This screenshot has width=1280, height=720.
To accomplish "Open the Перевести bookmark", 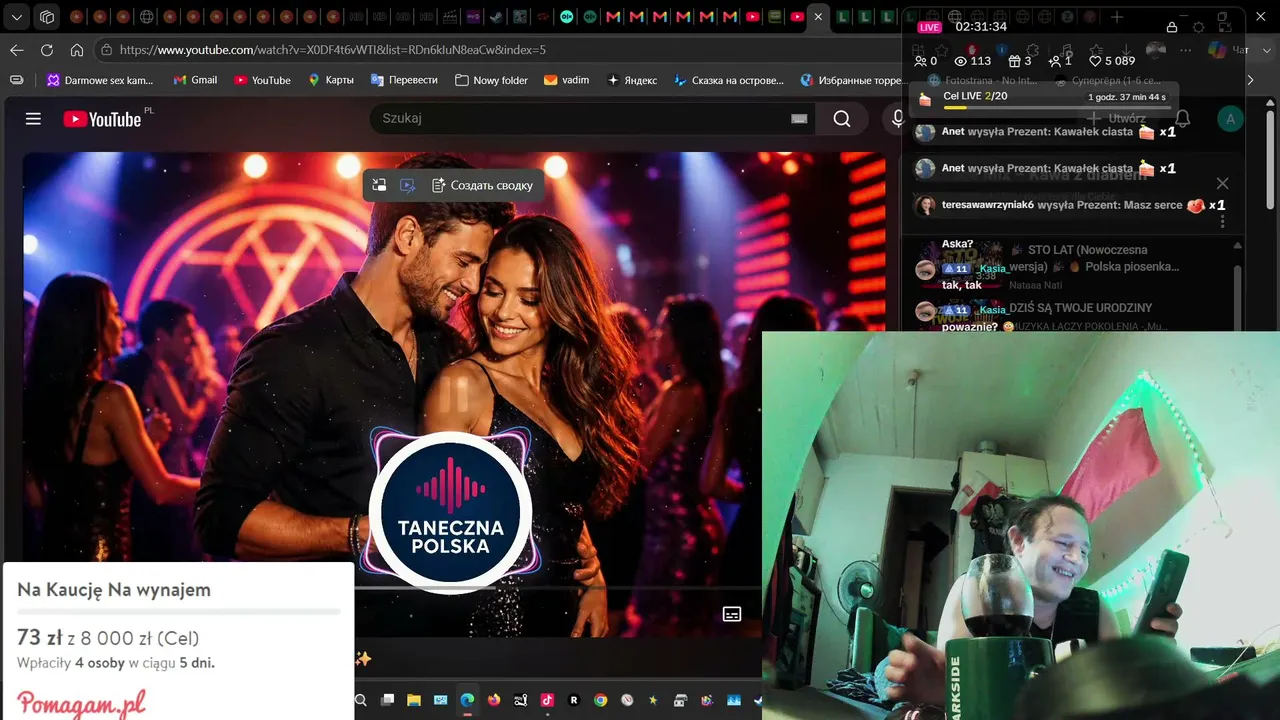I will pos(404,80).
